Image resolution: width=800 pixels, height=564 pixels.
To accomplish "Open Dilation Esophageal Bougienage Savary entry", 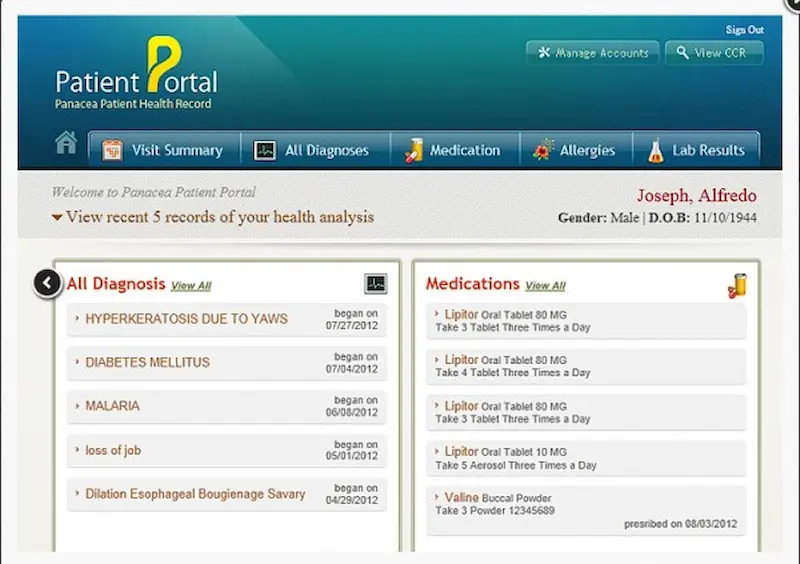I will tap(195, 494).
